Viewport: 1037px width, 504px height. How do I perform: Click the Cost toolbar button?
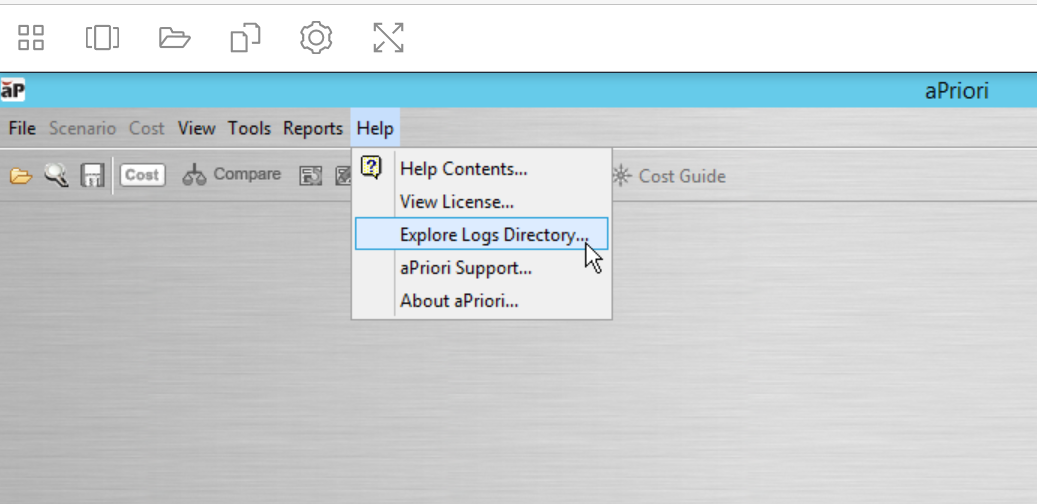pos(142,175)
